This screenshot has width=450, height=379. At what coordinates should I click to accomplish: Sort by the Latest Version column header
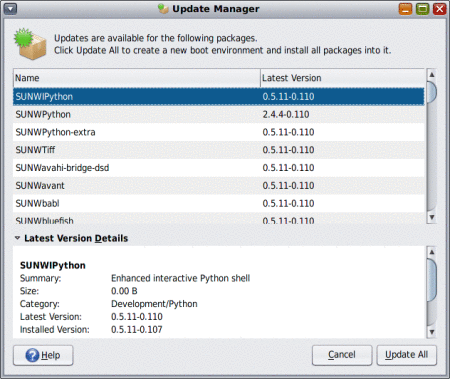[342, 78]
